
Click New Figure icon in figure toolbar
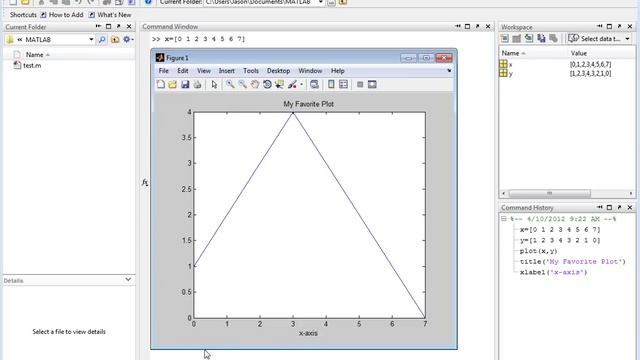tap(161, 84)
